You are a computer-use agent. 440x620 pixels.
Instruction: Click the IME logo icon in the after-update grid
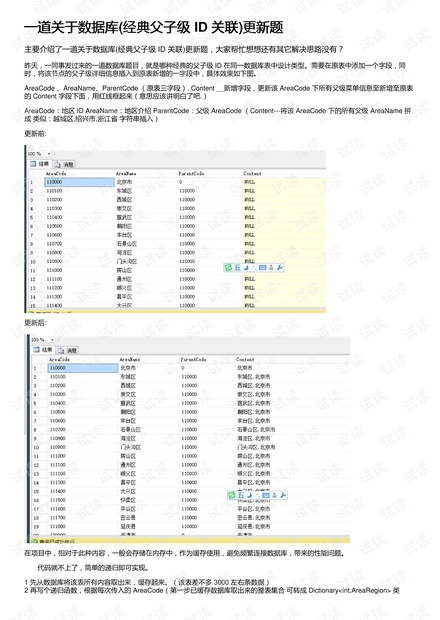tap(232, 495)
